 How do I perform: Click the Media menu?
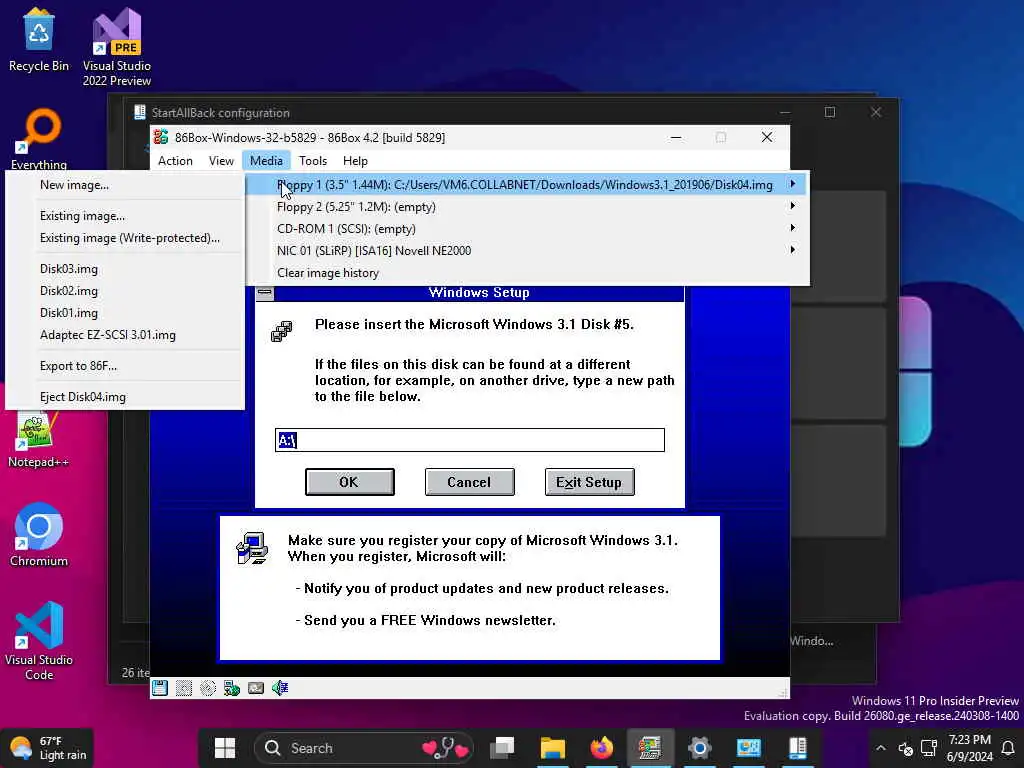(x=266, y=161)
